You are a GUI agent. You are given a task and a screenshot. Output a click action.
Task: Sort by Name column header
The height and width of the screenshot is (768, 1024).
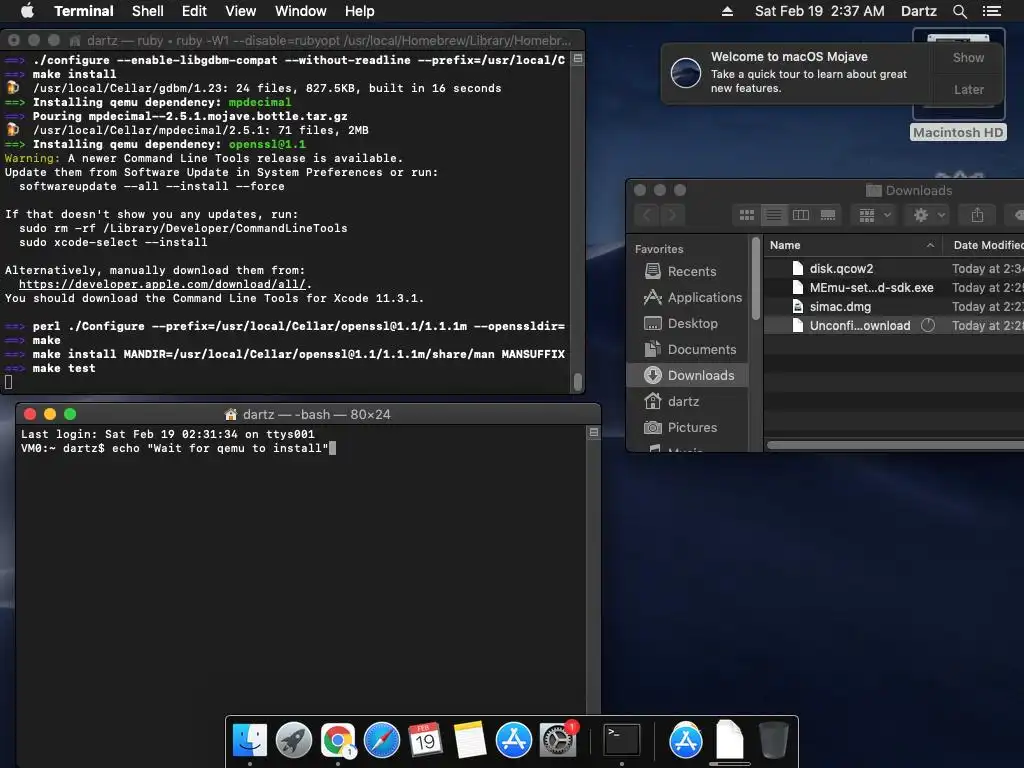click(x=852, y=246)
